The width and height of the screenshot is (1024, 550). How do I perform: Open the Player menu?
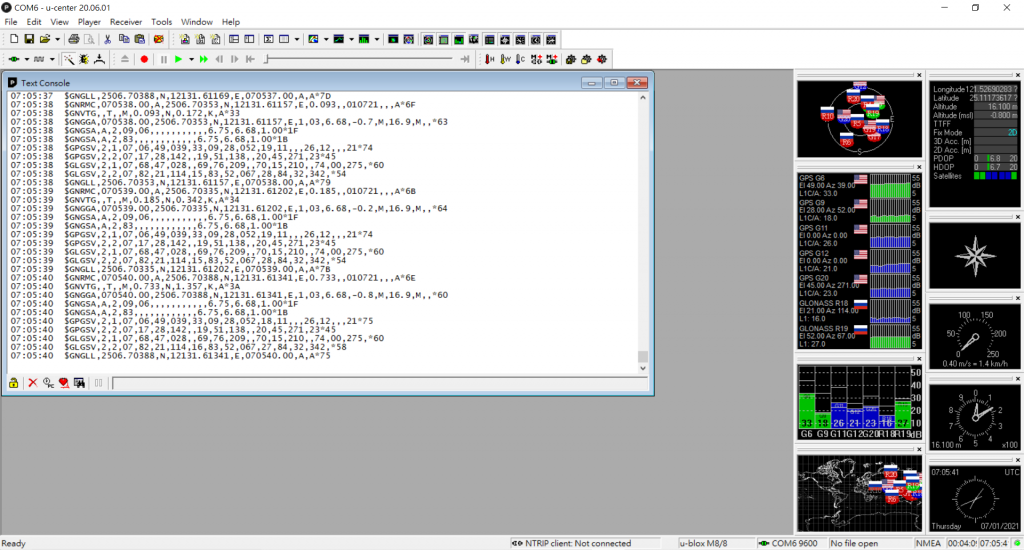tap(89, 21)
